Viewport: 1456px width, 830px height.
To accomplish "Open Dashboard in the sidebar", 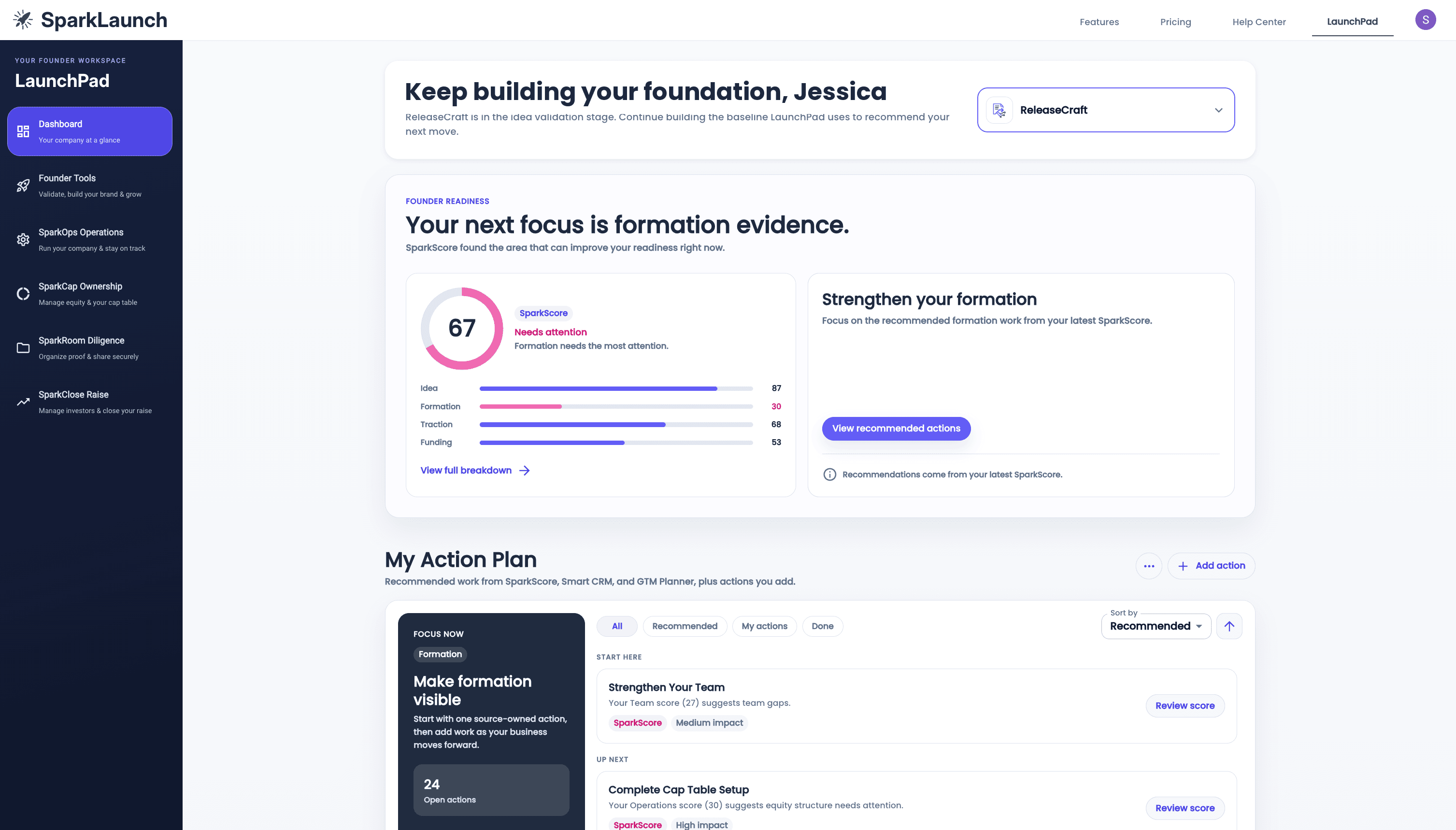I will (89, 132).
